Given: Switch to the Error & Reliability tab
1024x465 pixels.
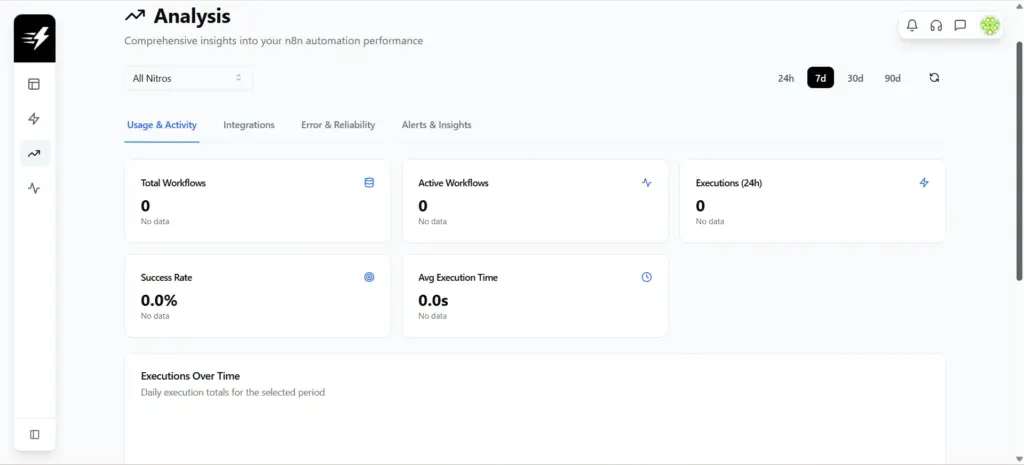Looking at the screenshot, I should [x=338, y=125].
